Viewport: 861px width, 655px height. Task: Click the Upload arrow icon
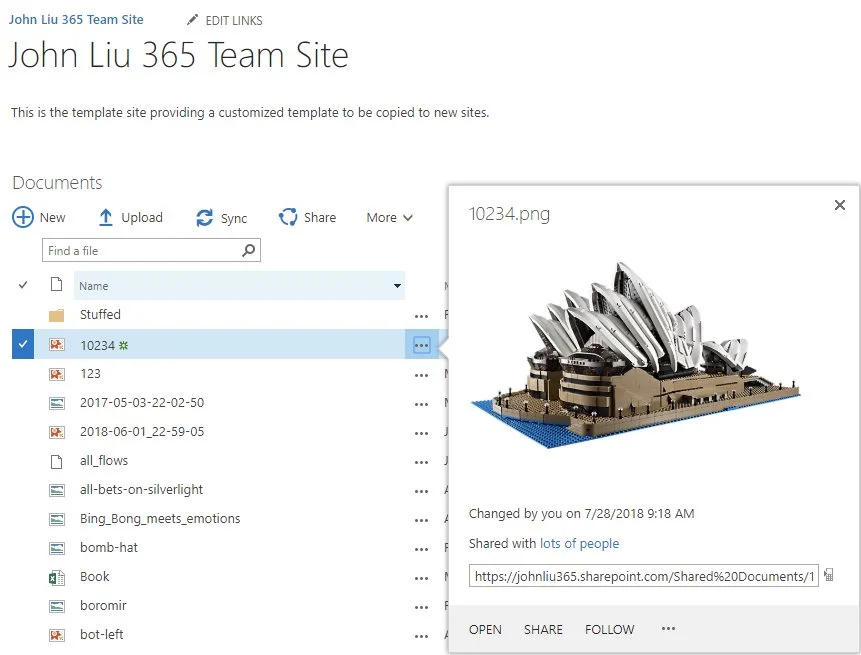click(106, 217)
